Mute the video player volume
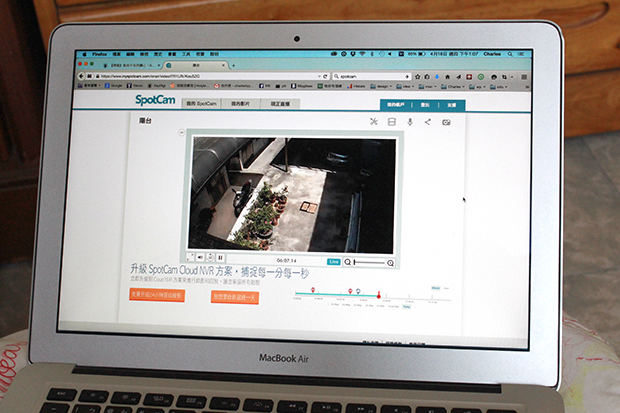This screenshot has height=413, width=620. tap(200, 258)
